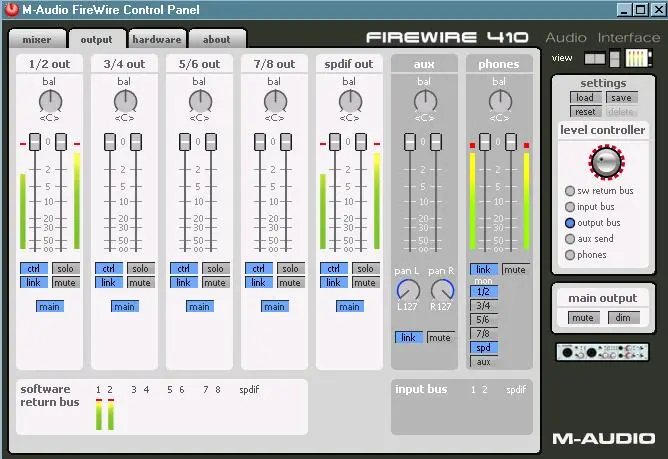Solo the 7/8 out channel
The height and width of the screenshot is (459, 668).
click(291, 268)
